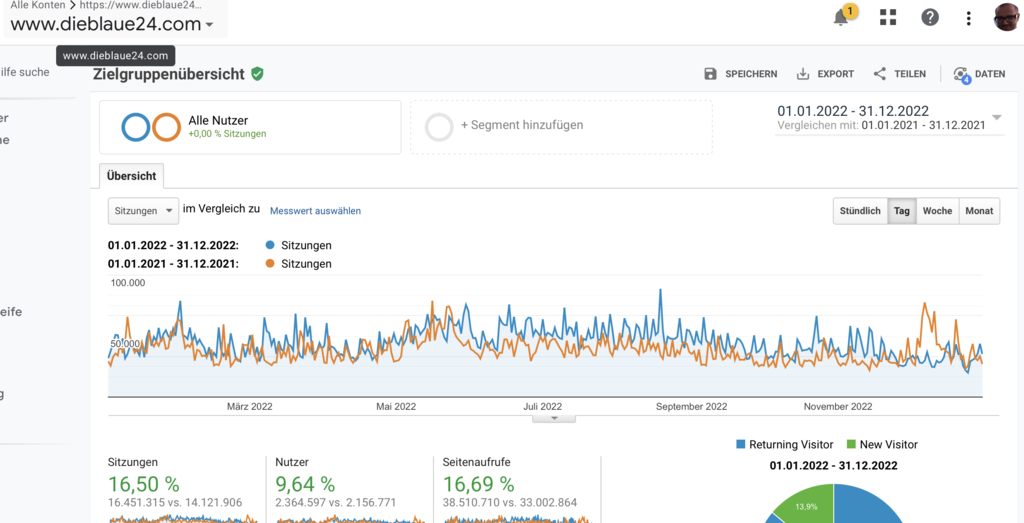This screenshot has height=523, width=1024.
Task: Click the Speichern save icon
Action: pyautogui.click(x=711, y=74)
